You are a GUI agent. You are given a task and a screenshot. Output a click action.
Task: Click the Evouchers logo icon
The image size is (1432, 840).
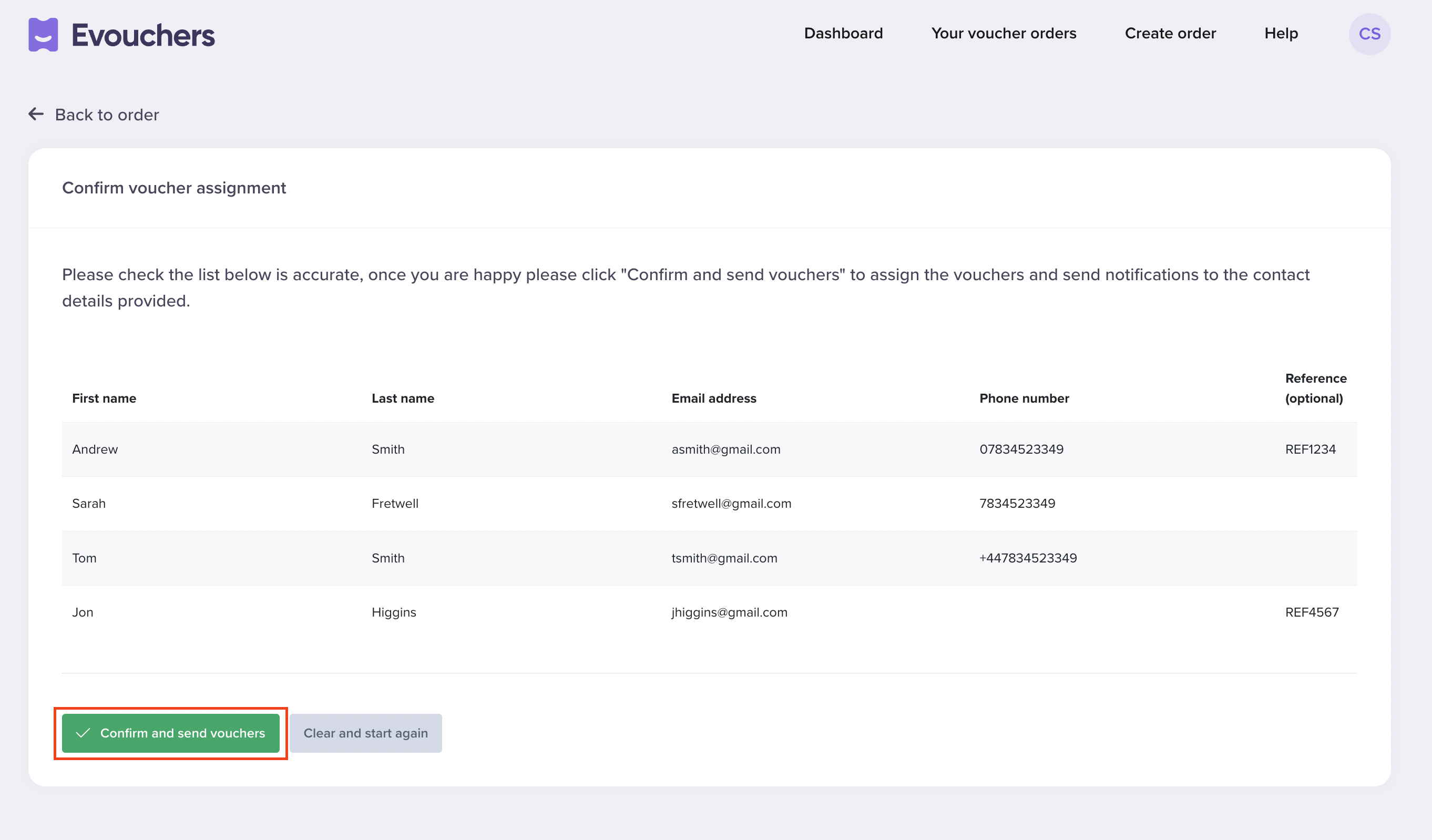[x=43, y=34]
